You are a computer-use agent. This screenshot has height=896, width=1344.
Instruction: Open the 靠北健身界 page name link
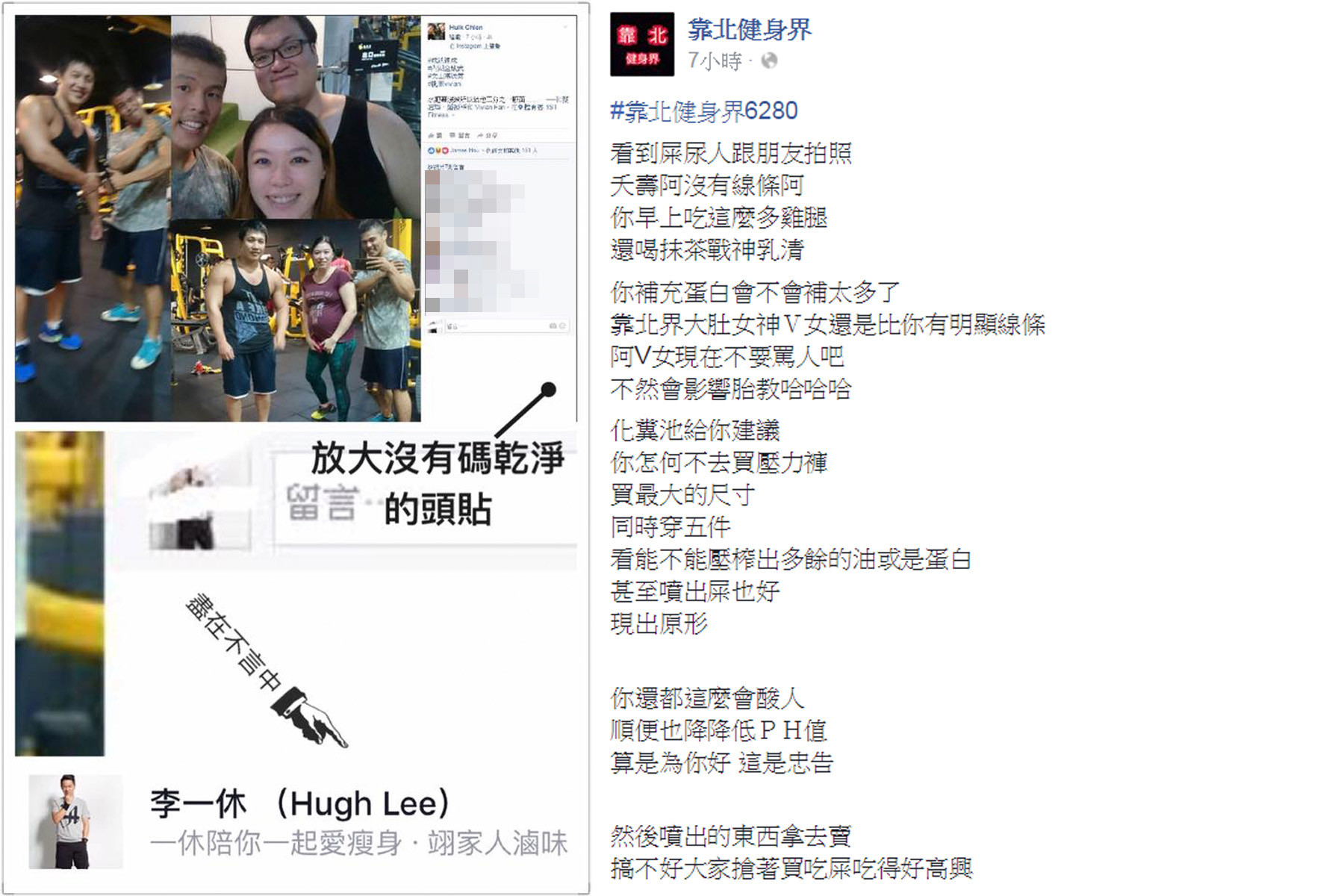click(x=749, y=29)
